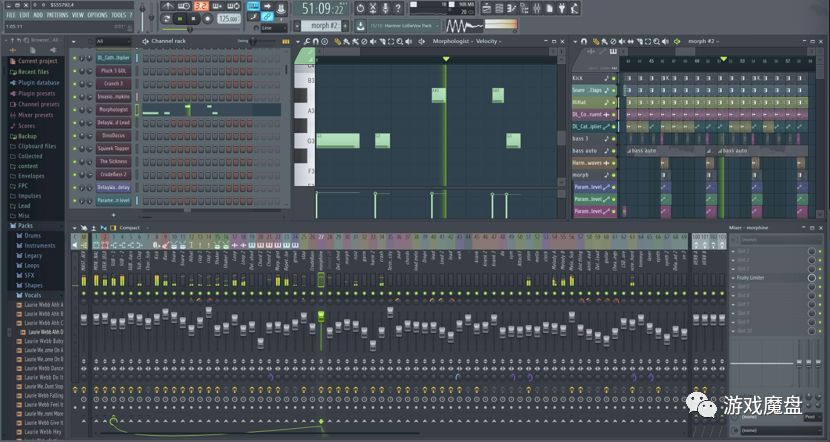Click the play button in the transport
This screenshot has width=830, height=442.
[180, 19]
